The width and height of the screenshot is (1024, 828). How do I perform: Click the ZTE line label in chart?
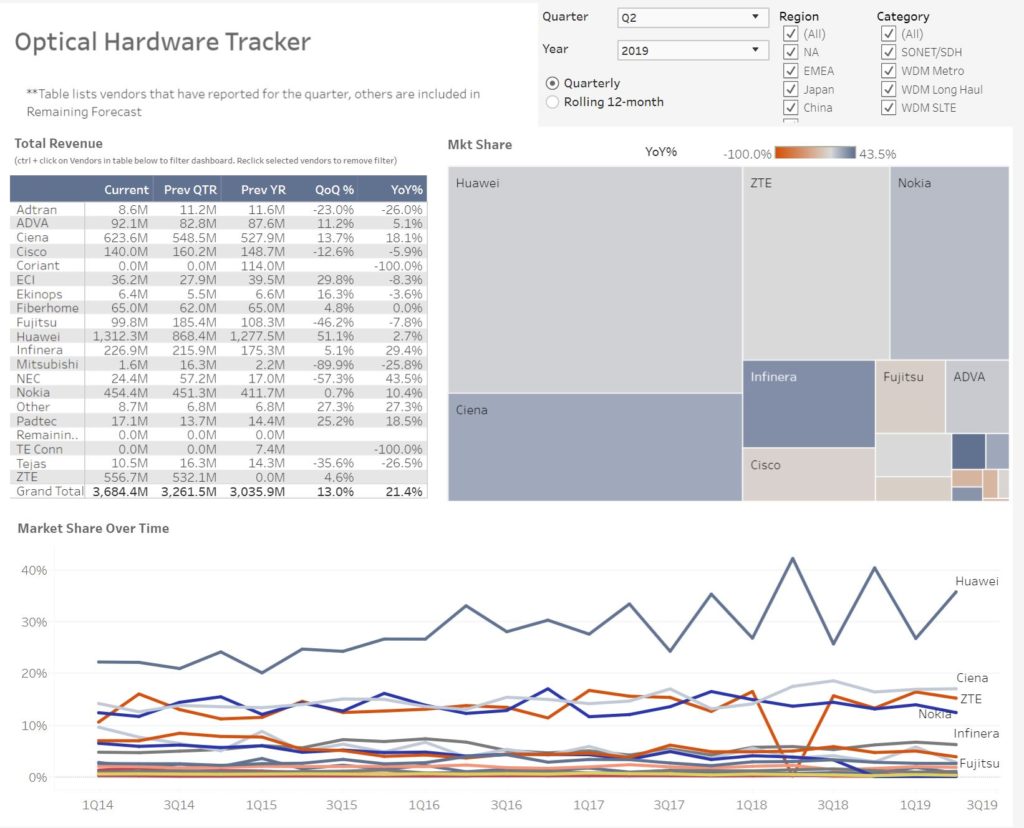click(970, 699)
